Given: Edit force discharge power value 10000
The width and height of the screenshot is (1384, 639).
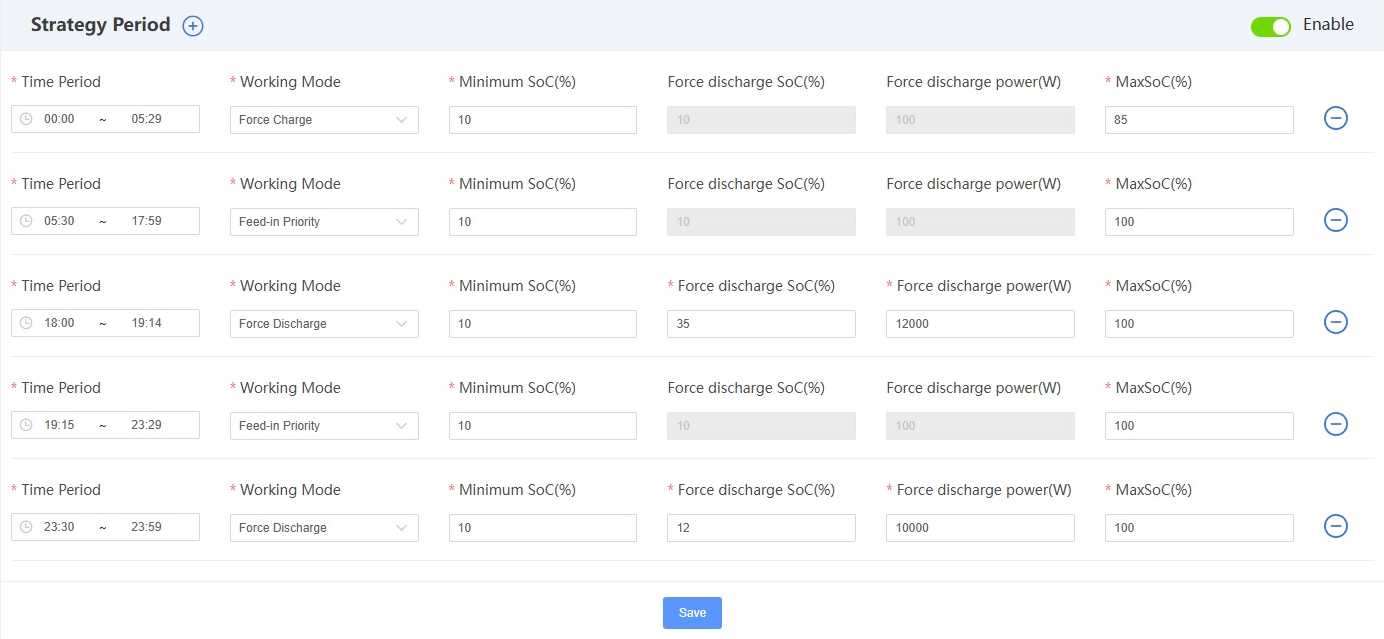Looking at the screenshot, I should [x=979, y=528].
